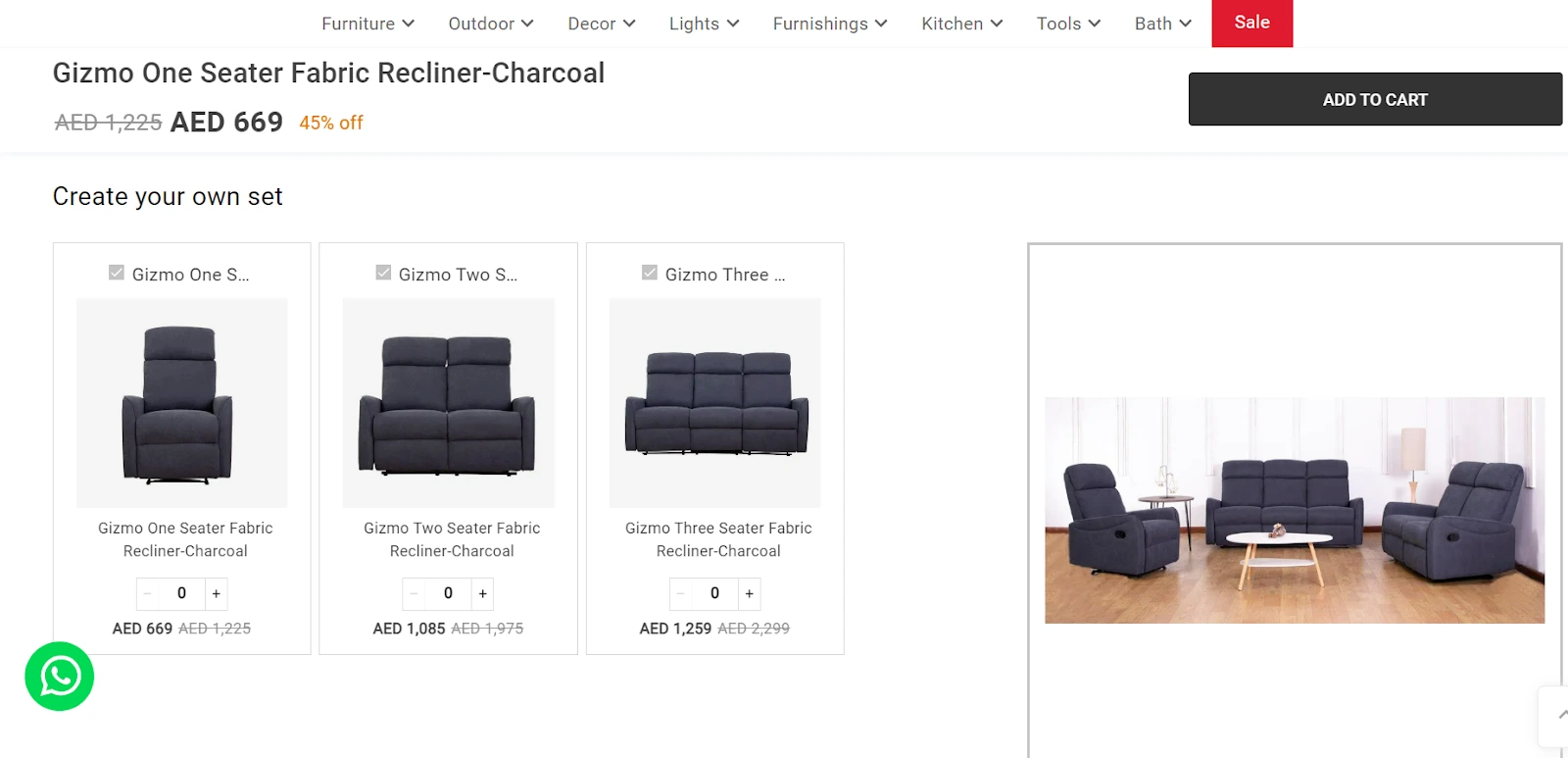This screenshot has width=1568, height=758.
Task: Toggle the Gizmo Two Seater checkbox
Action: pyautogui.click(x=383, y=273)
